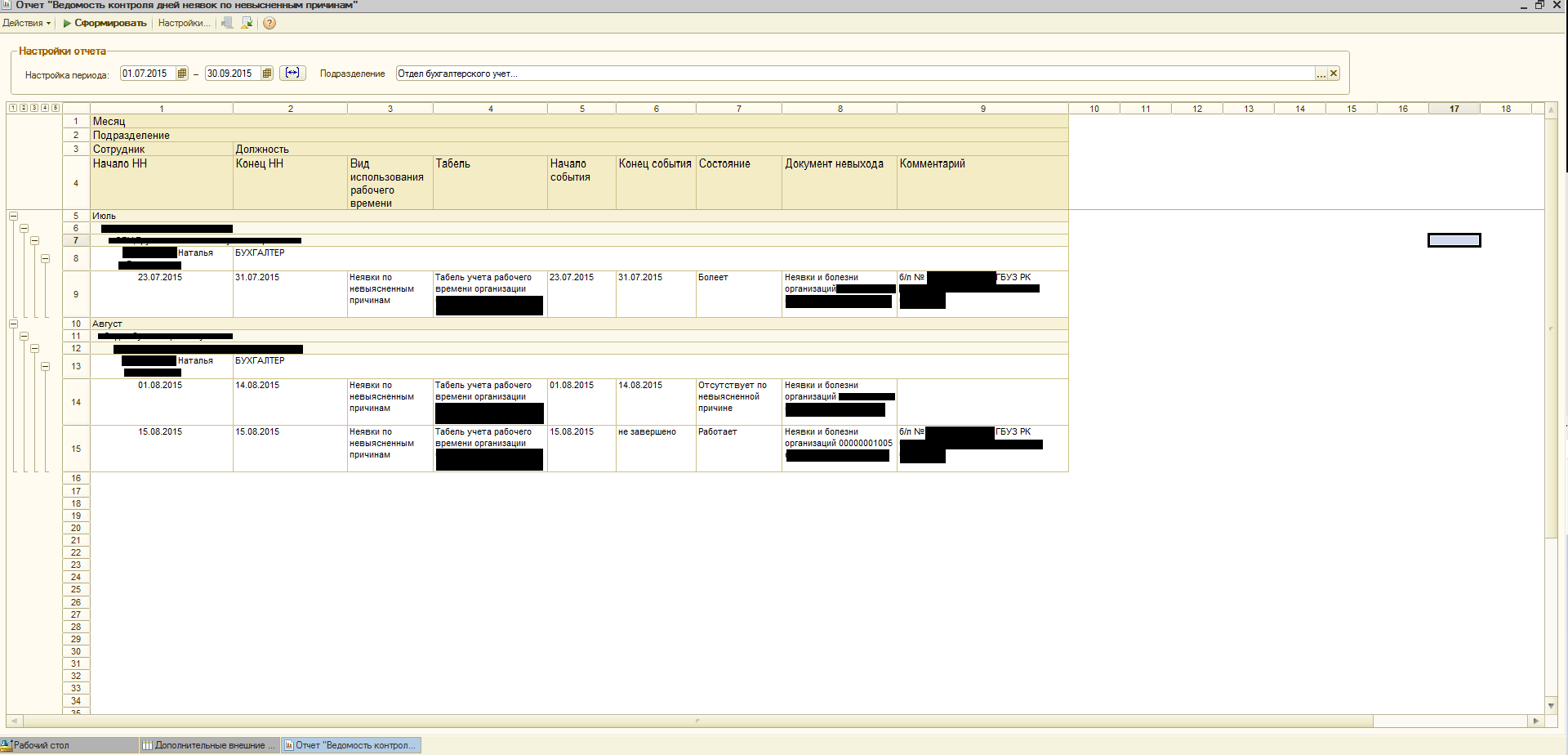The image size is (1568, 755).
Task: Click the Комментарий column header cell
Action: pyautogui.click(x=983, y=183)
